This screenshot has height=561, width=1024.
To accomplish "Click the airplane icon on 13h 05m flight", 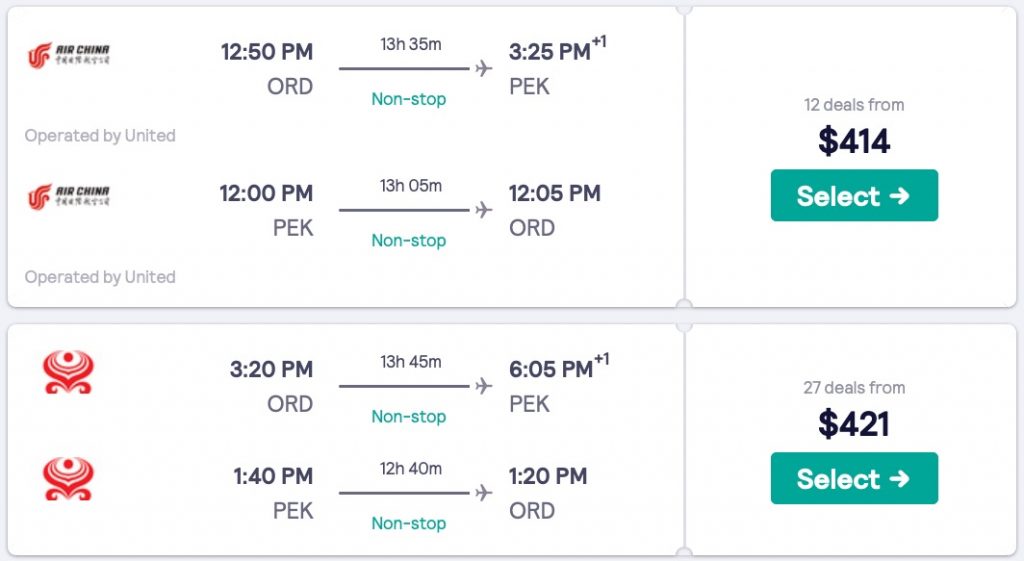I will [484, 210].
